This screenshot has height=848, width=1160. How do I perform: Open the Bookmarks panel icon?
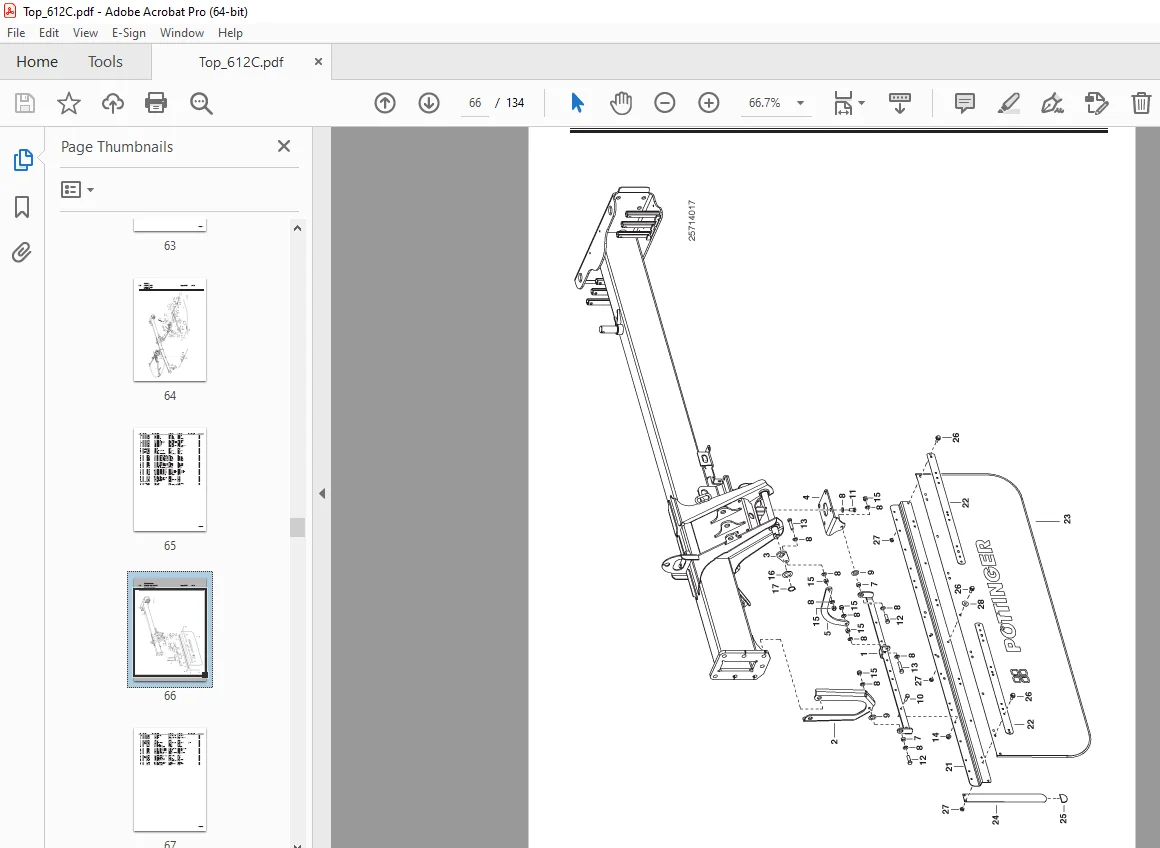tap(22, 206)
